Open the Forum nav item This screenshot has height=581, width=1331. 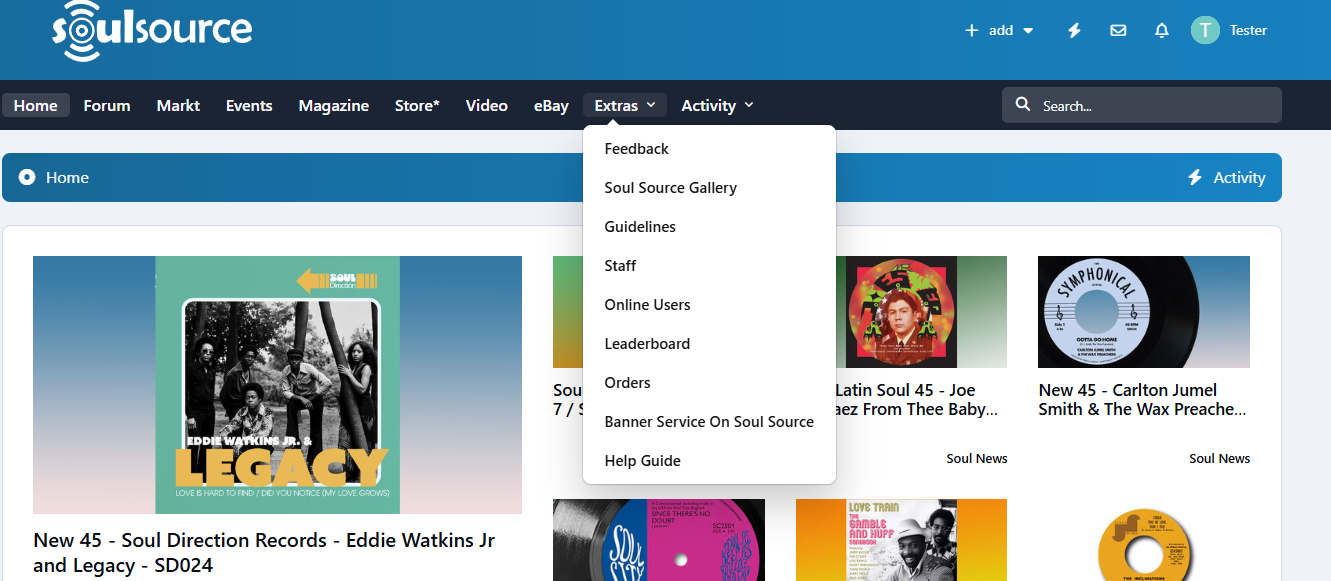pyautogui.click(x=107, y=105)
